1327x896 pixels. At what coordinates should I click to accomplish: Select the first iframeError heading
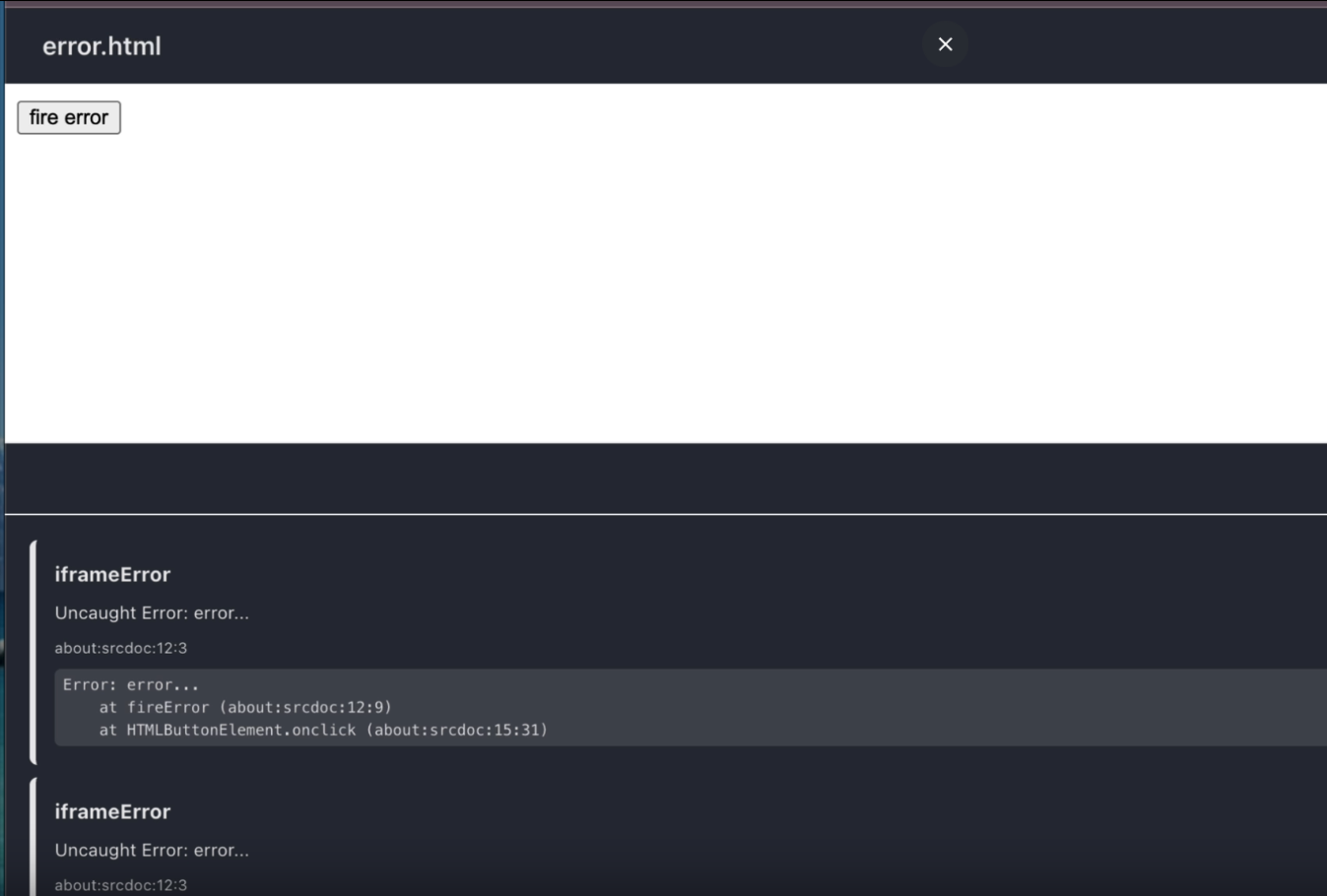click(x=112, y=574)
